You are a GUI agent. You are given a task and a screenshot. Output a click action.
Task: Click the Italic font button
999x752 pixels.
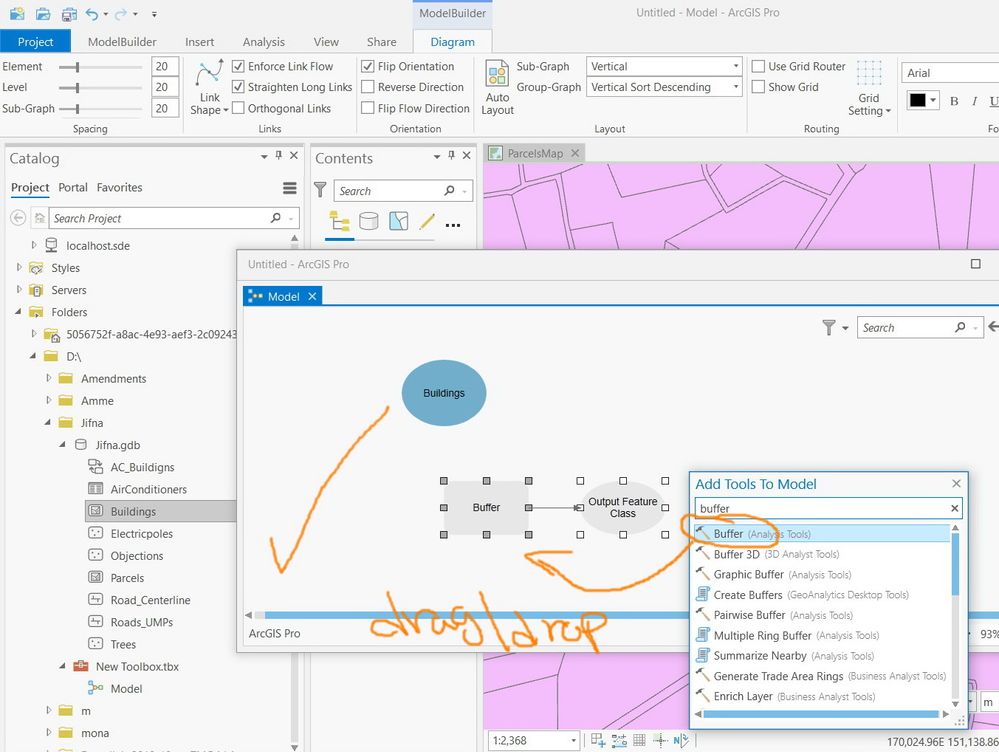tap(974, 101)
